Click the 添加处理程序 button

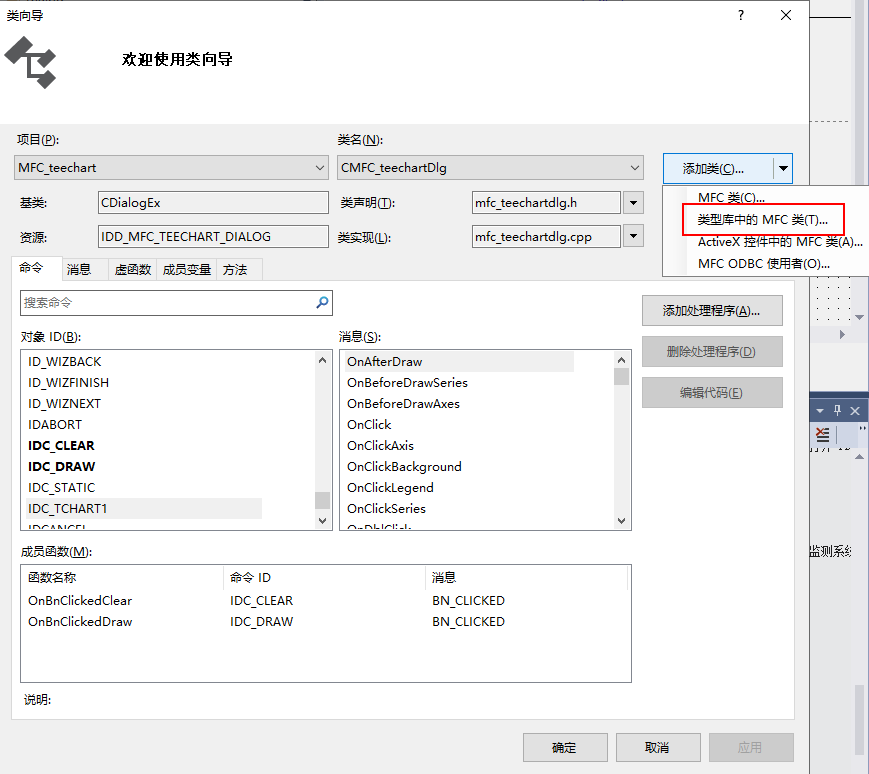tap(711, 310)
